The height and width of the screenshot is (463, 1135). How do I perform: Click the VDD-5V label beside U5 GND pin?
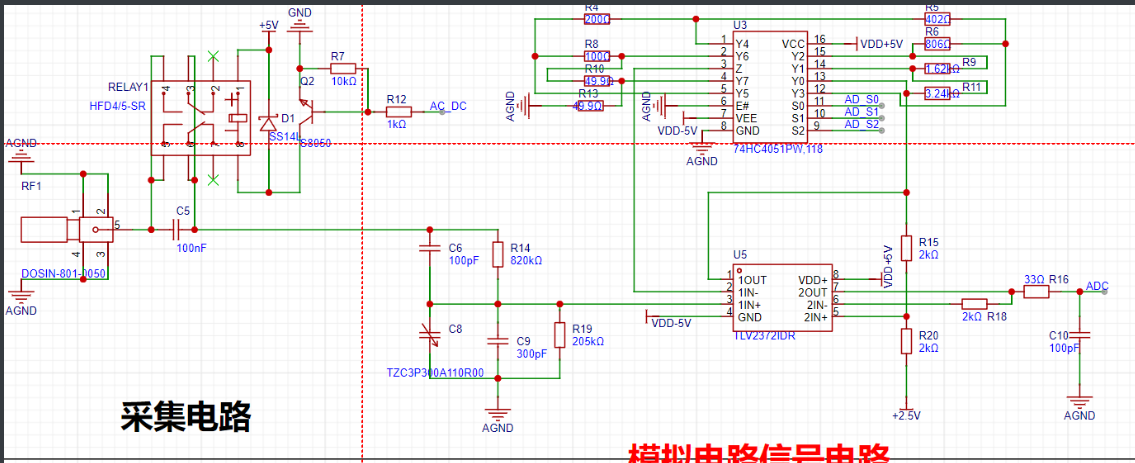pyautogui.click(x=672, y=322)
